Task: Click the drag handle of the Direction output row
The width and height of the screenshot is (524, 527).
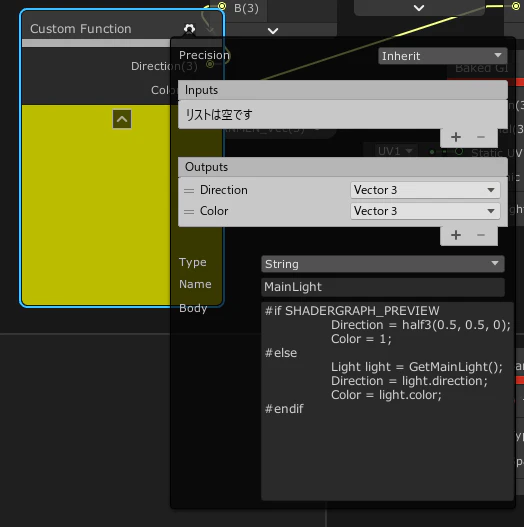Action: (189, 191)
